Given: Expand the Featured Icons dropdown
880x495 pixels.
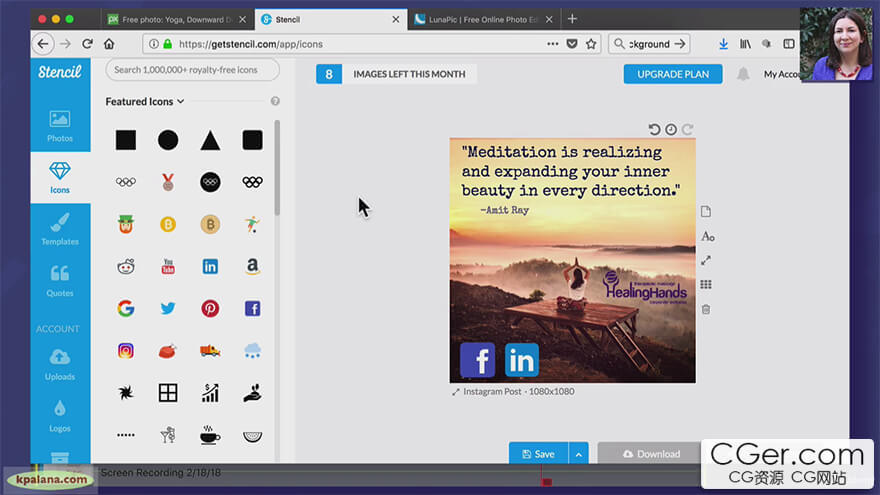Looking at the screenshot, I should click(x=145, y=102).
